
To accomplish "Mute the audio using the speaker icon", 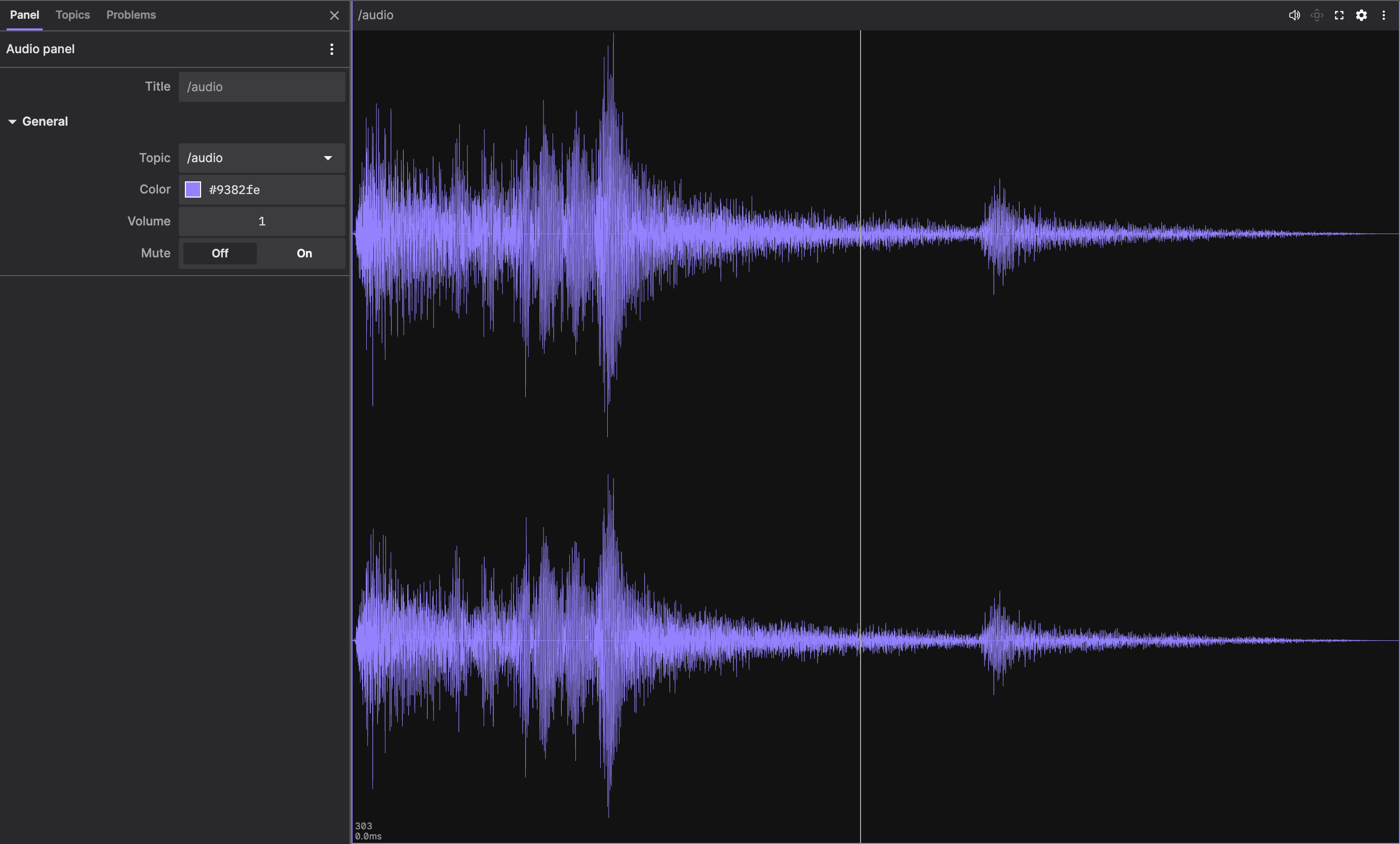I will pyautogui.click(x=1294, y=15).
